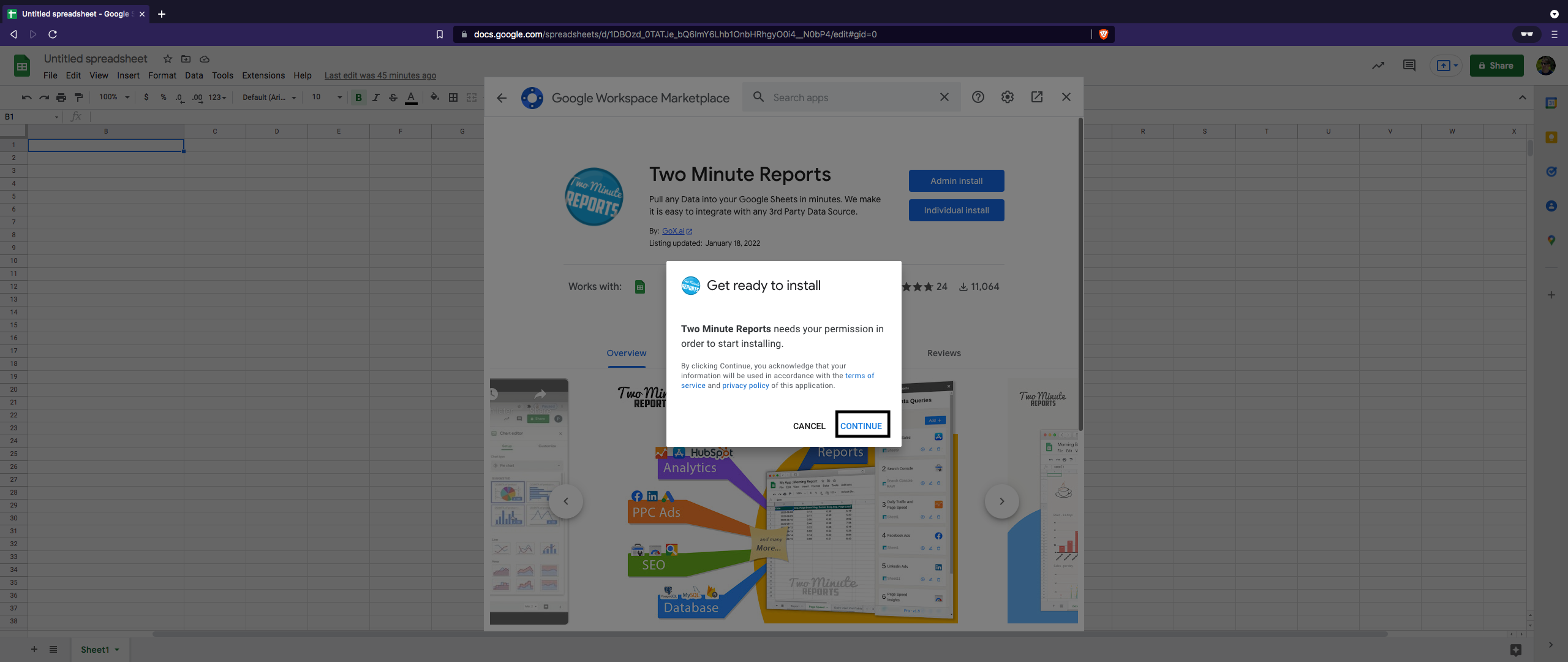This screenshot has height=662, width=1568.
Task: Open the Default font dropdown
Action: click(x=269, y=97)
